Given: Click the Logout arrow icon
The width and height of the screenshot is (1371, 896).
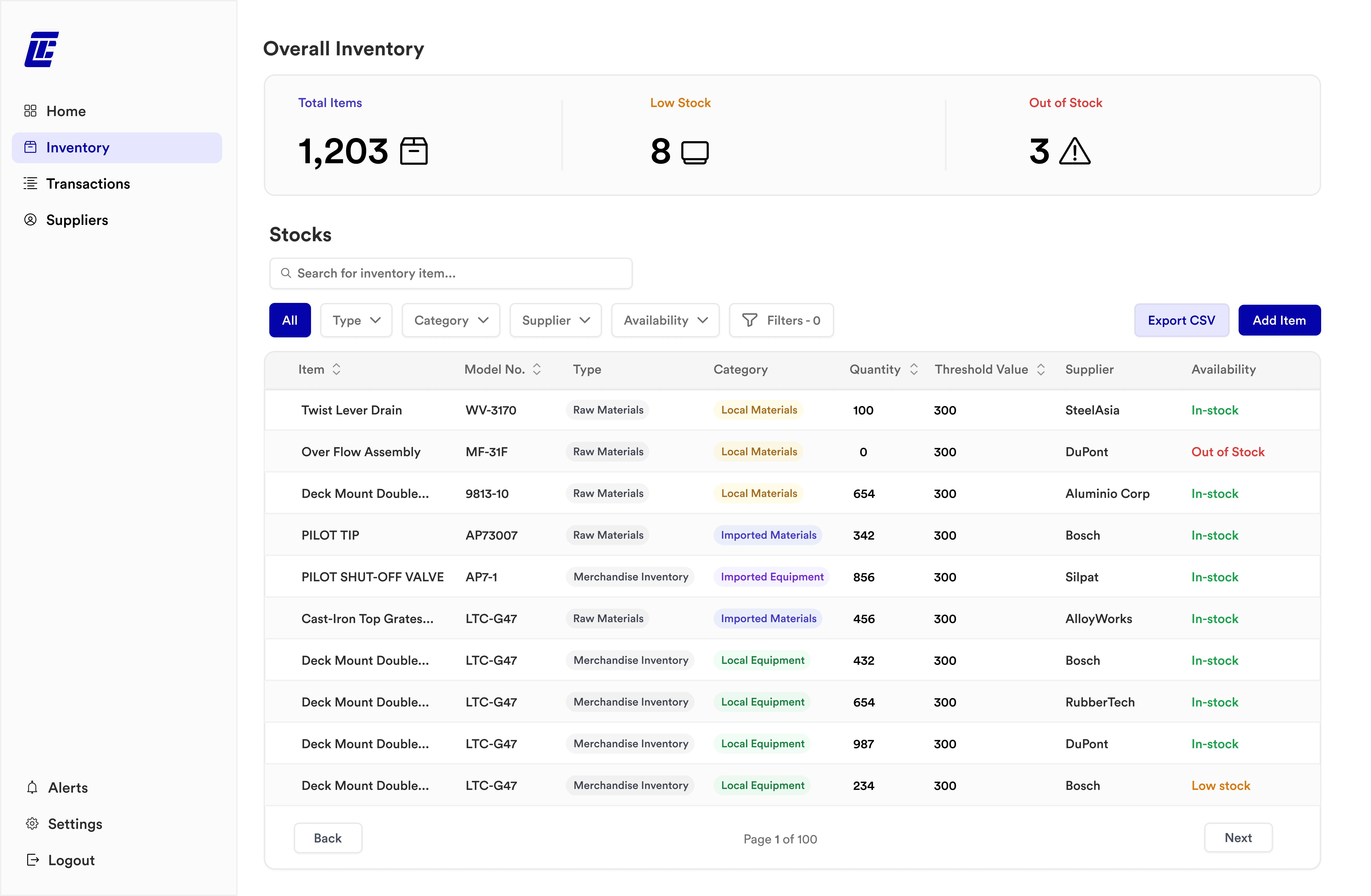Looking at the screenshot, I should click(33, 860).
